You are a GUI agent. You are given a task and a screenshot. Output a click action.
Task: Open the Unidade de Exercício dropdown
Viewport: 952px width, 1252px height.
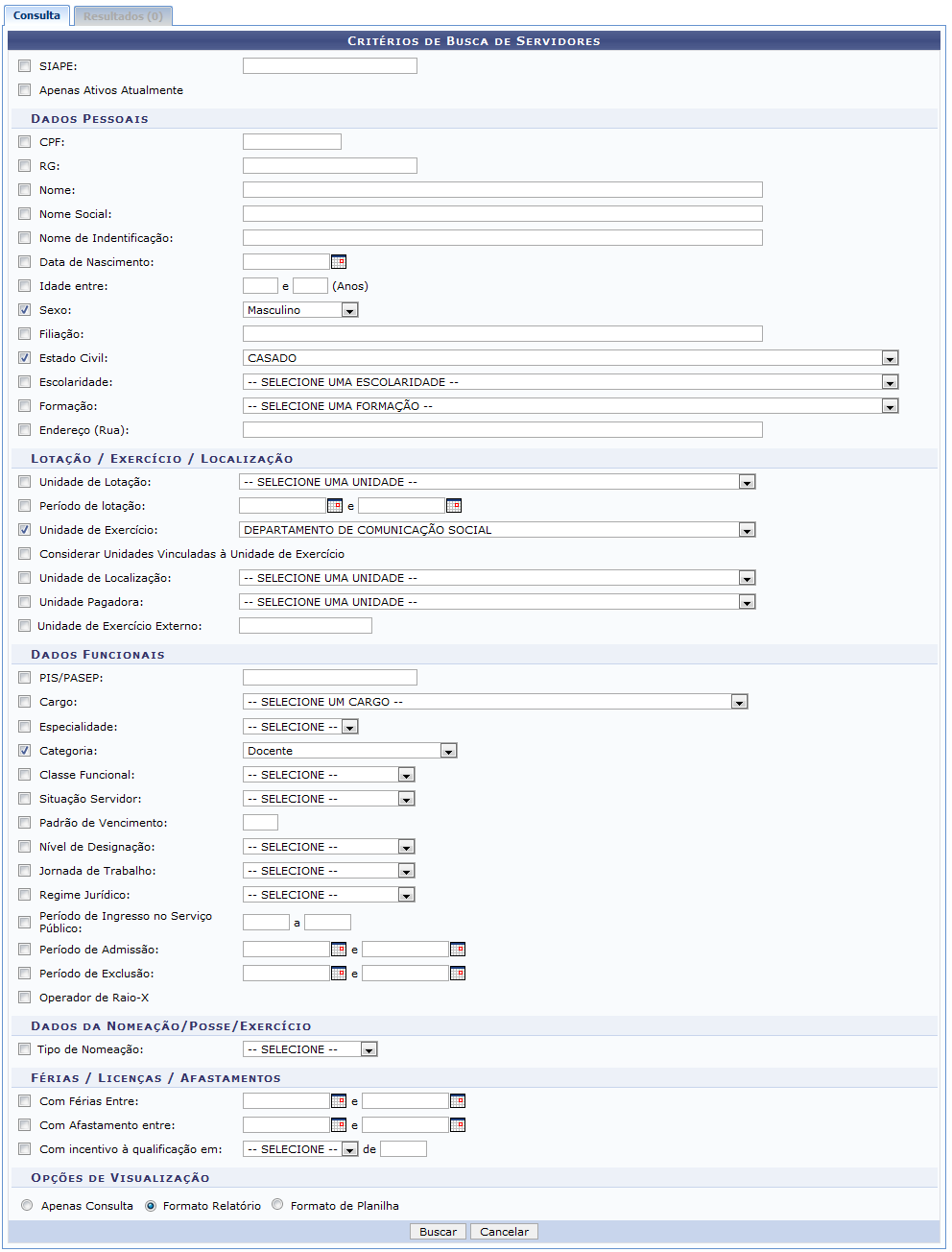[x=747, y=530]
